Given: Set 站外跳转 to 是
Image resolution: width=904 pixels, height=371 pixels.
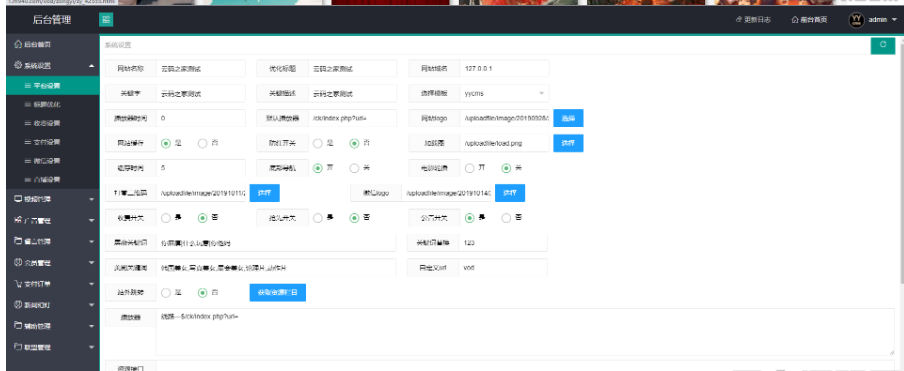Looking at the screenshot, I should tap(166, 293).
